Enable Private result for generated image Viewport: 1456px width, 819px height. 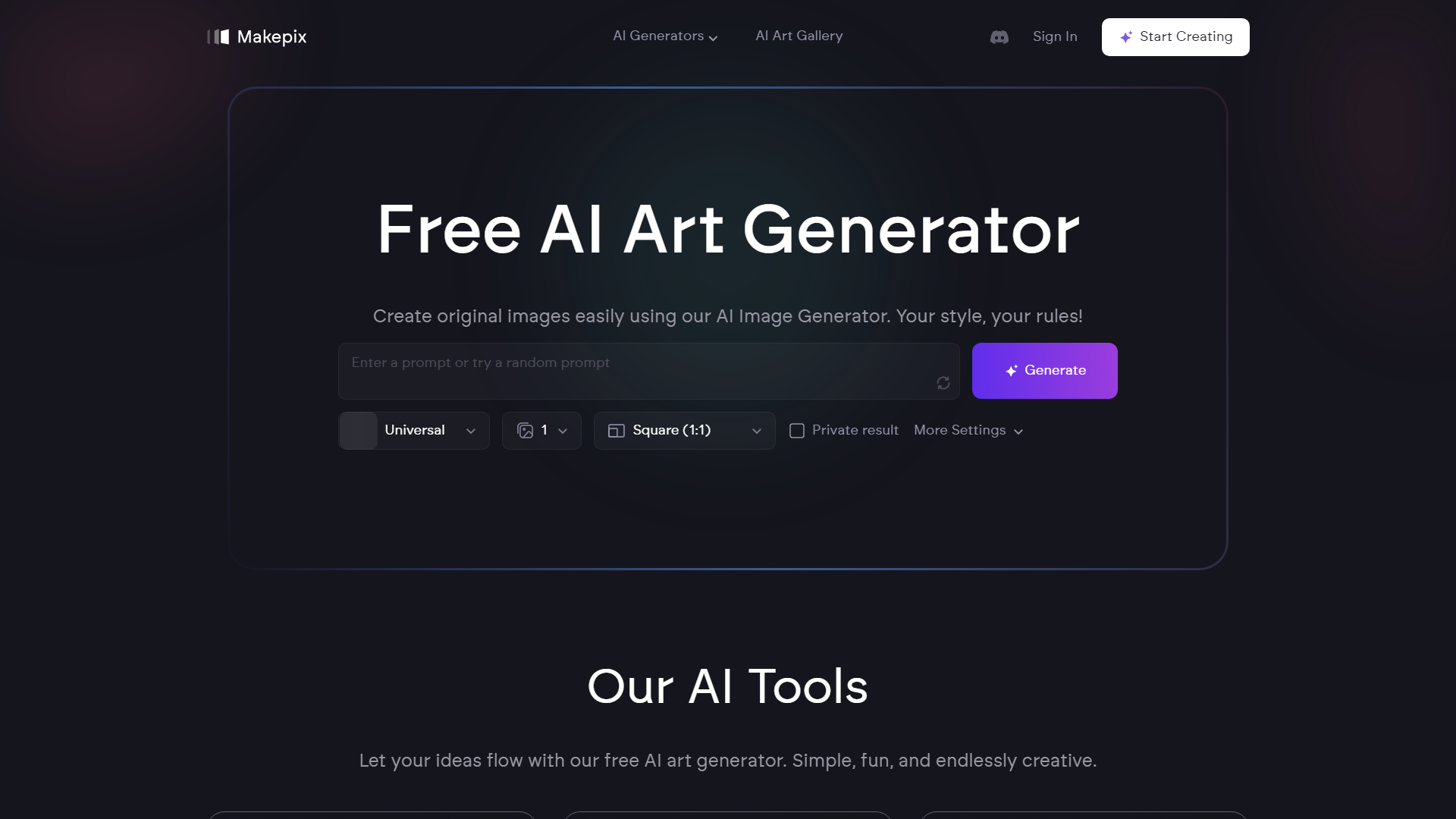797,430
